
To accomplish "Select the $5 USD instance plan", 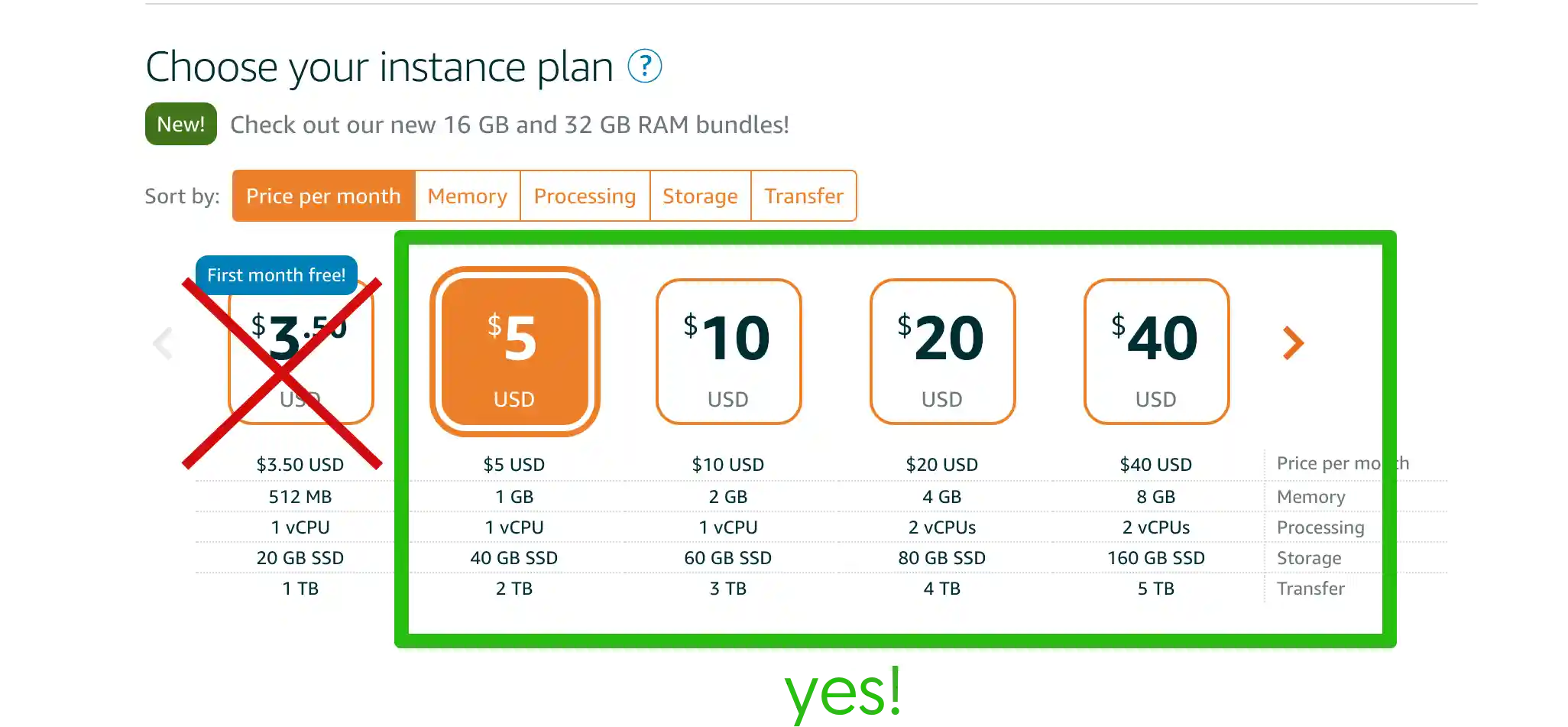I will [514, 352].
